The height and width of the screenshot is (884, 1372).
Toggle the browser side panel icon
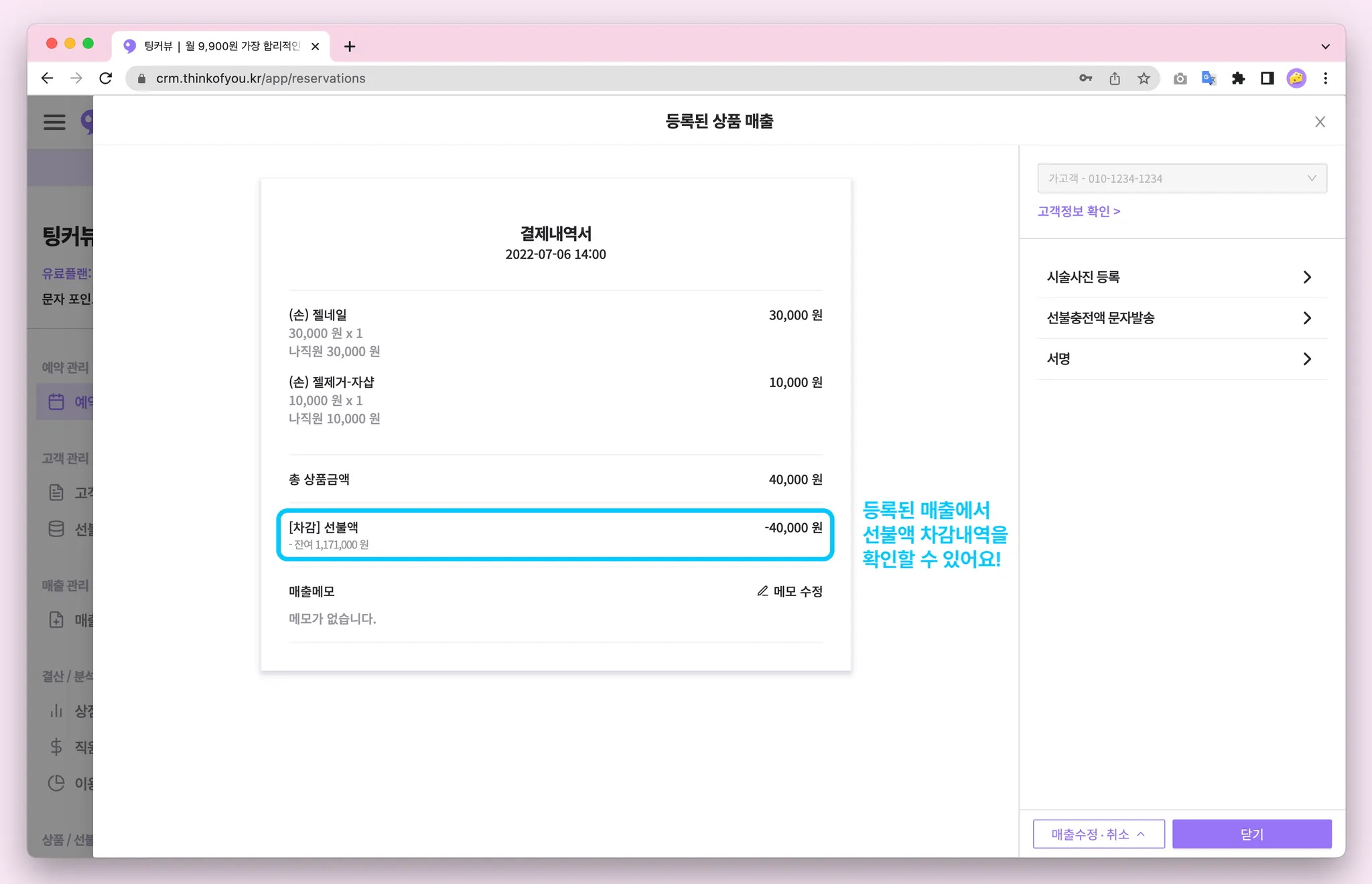coord(1267,78)
